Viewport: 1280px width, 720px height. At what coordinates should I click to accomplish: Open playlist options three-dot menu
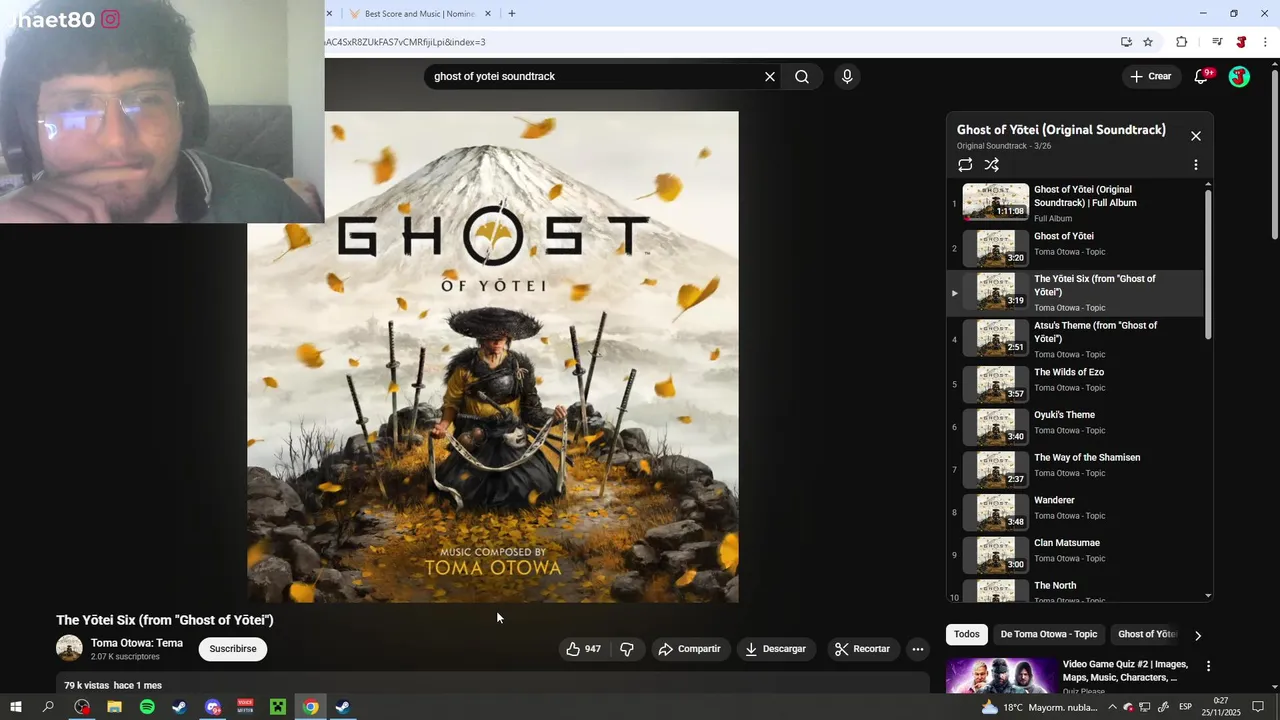click(1196, 165)
